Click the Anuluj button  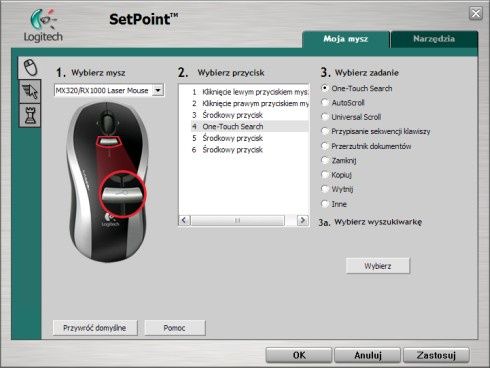(368, 355)
